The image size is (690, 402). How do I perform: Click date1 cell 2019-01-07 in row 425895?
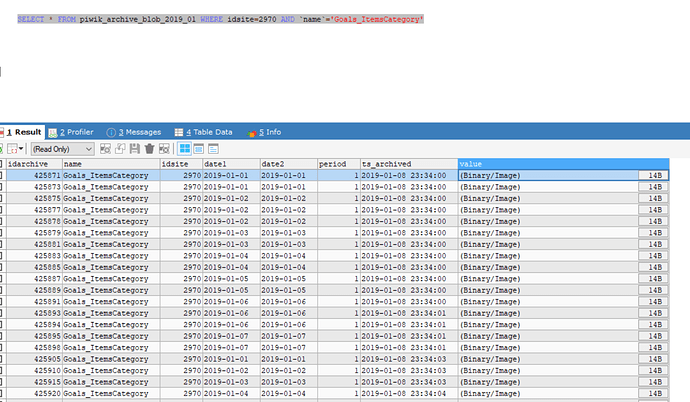pos(231,336)
